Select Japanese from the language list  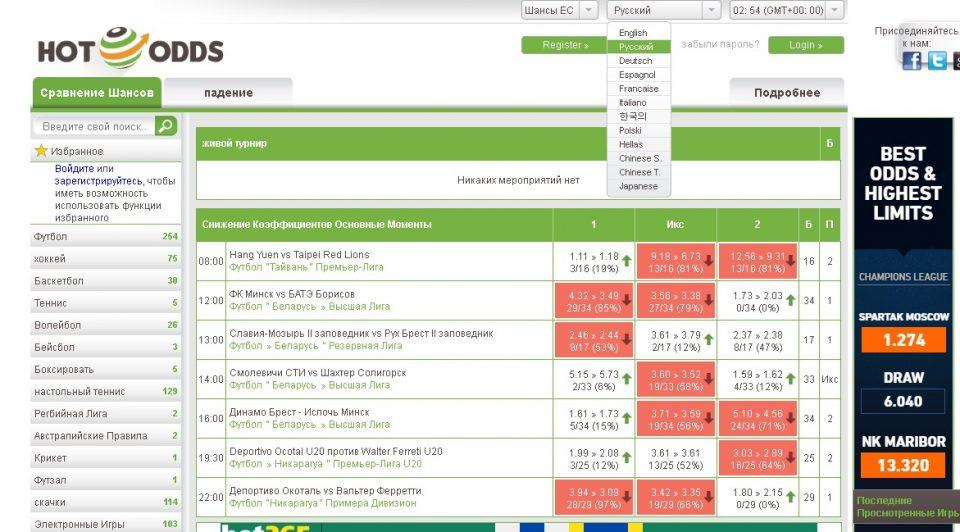point(638,186)
